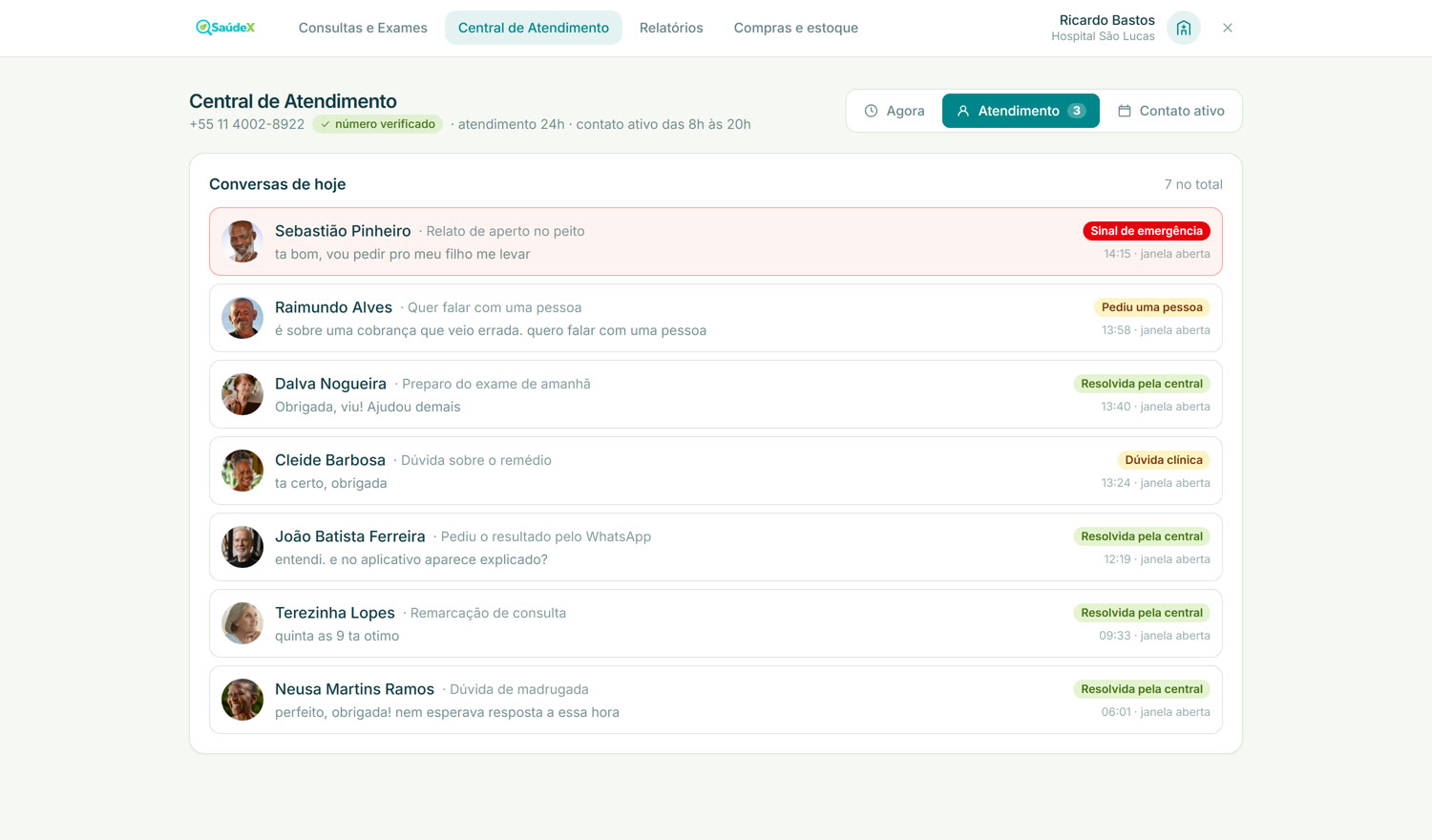
Task: Click the SaúdeX logo
Action: point(225,28)
